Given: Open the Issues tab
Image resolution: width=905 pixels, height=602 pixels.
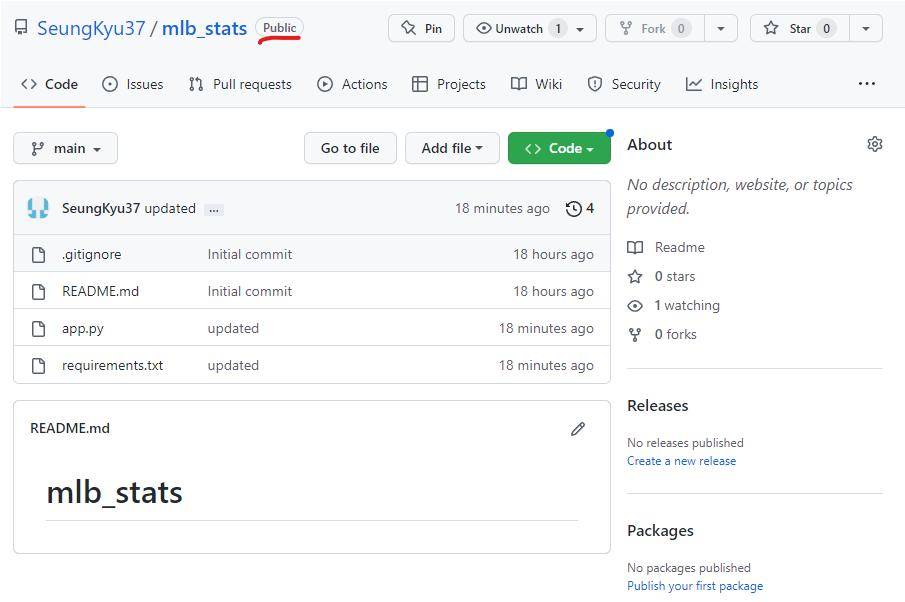Looking at the screenshot, I should pos(133,84).
